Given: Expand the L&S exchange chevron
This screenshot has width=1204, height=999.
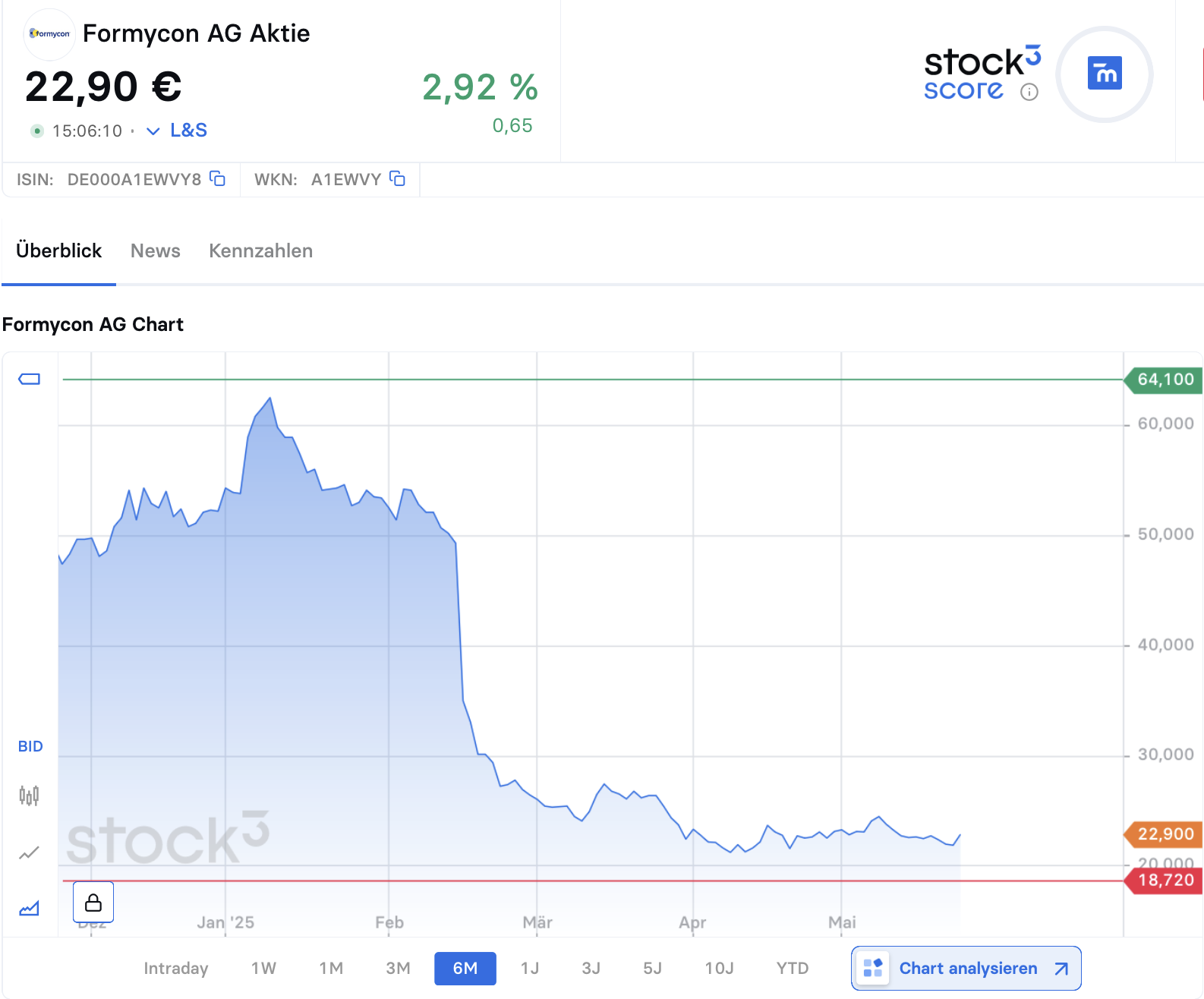Looking at the screenshot, I should [153, 131].
